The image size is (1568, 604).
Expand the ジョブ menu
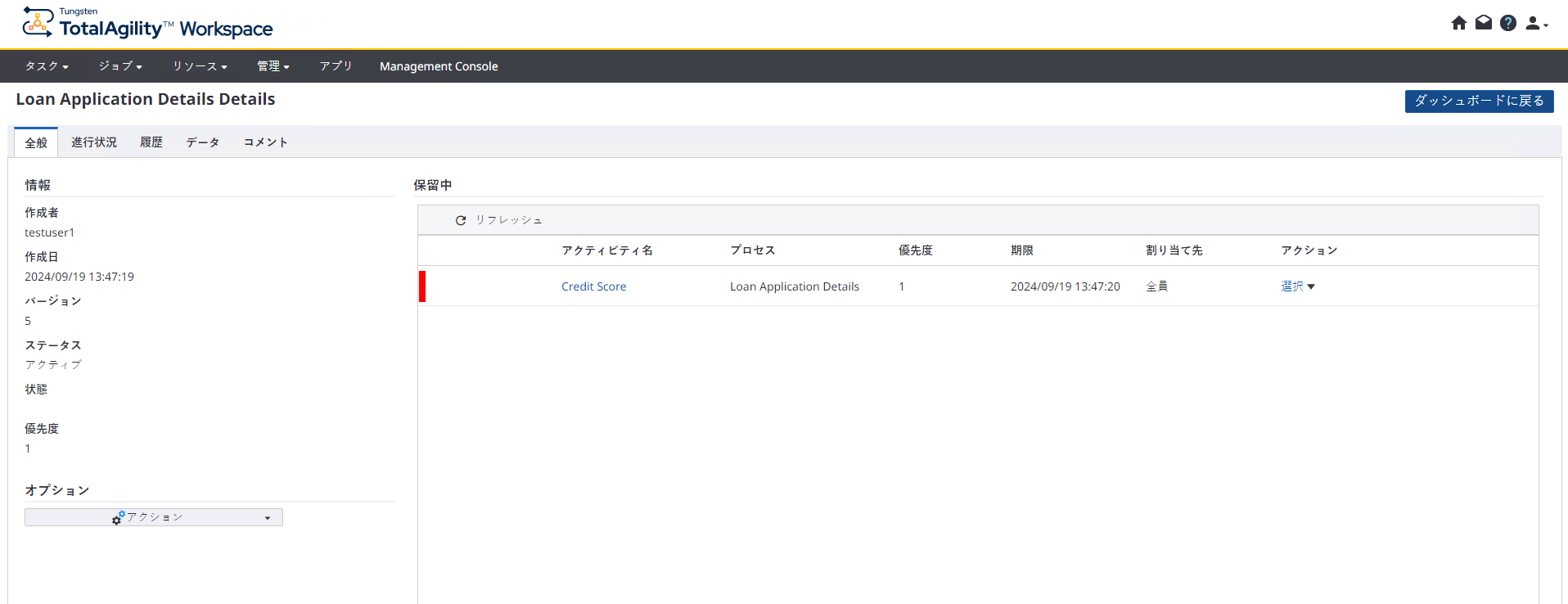pos(120,66)
